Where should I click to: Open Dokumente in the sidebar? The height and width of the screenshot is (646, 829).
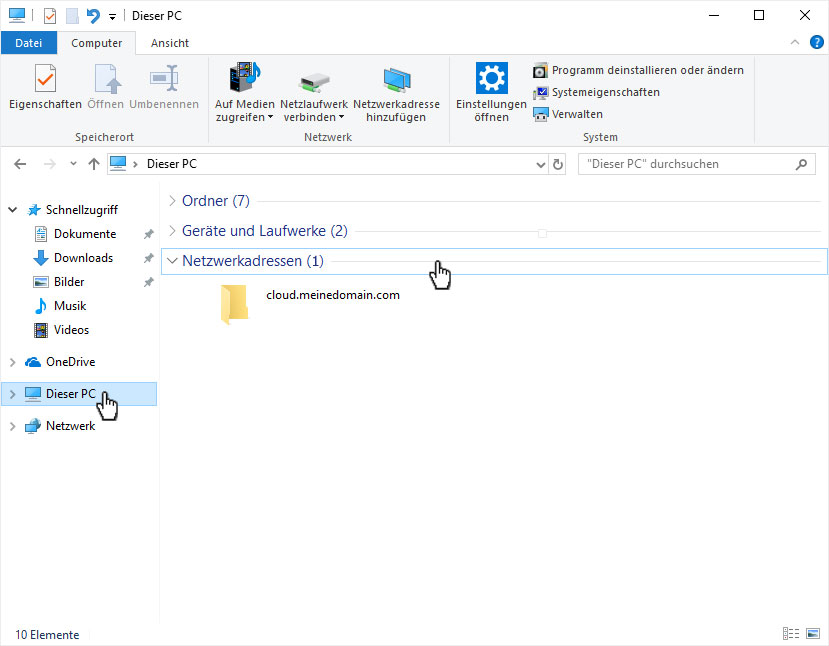85,234
